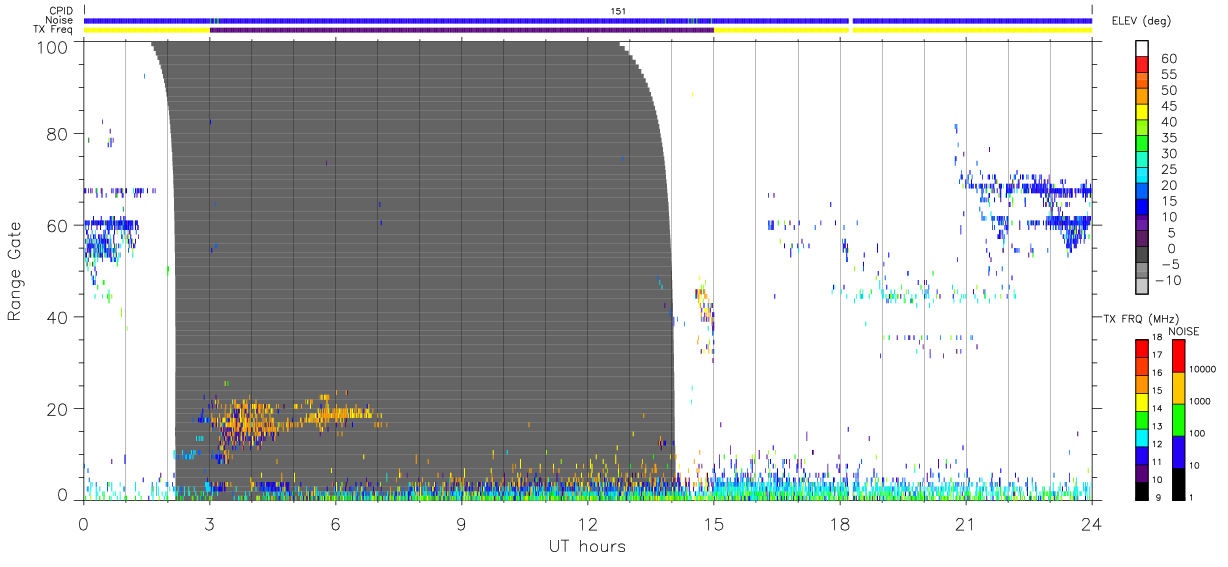Click UT hours tick label 24
The height and width of the screenshot is (567, 1228).
(x=1092, y=525)
